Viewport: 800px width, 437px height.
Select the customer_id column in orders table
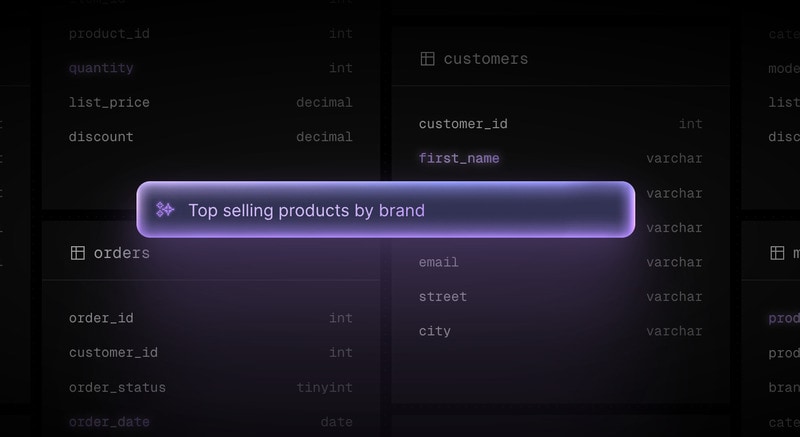click(x=113, y=352)
